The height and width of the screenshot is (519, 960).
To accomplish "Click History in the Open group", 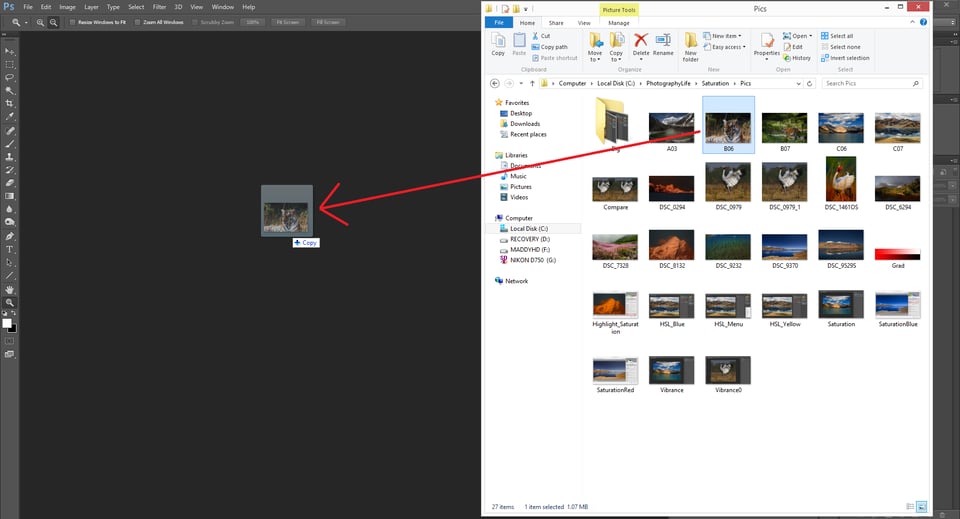I will tap(797, 58).
